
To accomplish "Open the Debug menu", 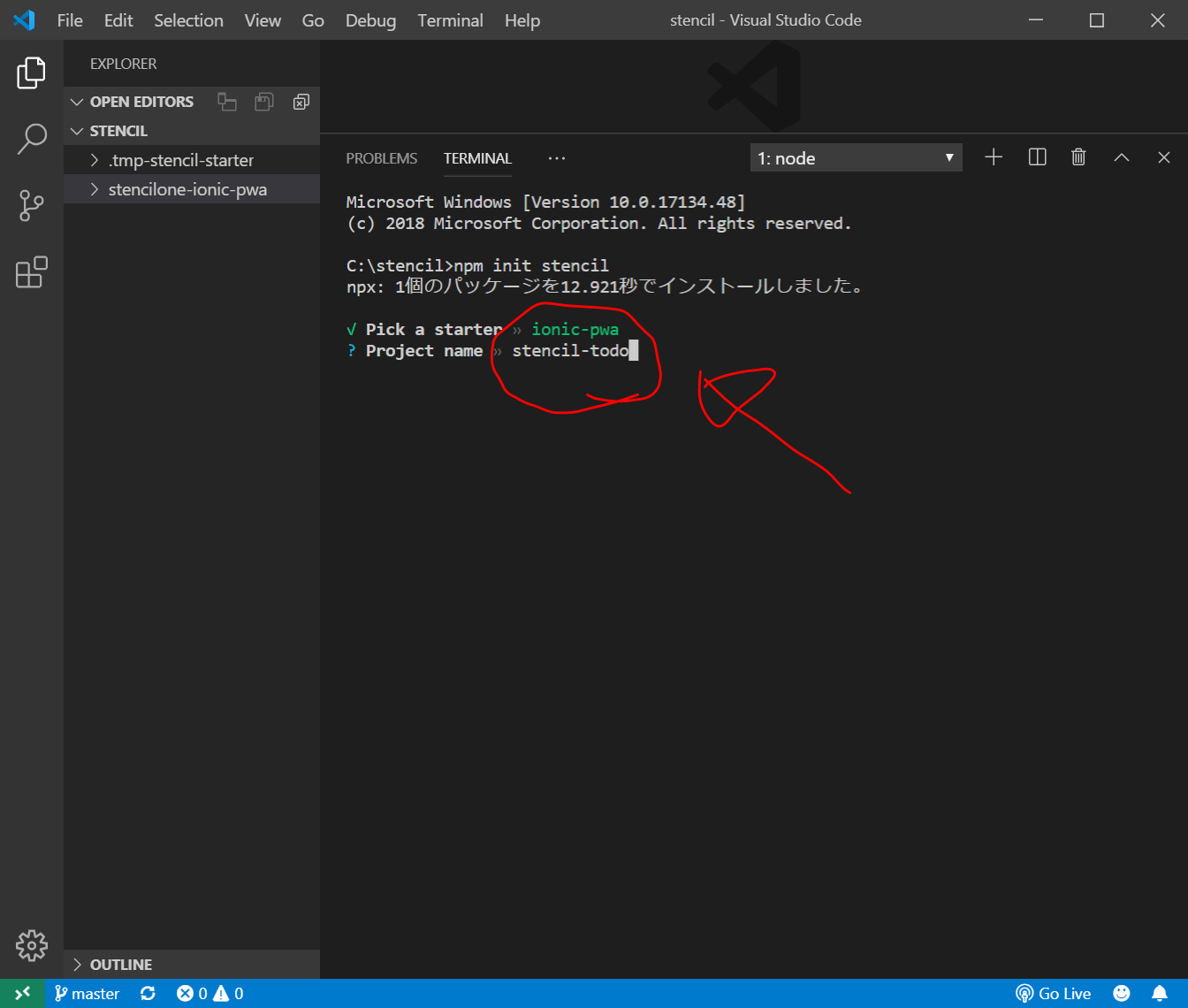I will (x=370, y=20).
